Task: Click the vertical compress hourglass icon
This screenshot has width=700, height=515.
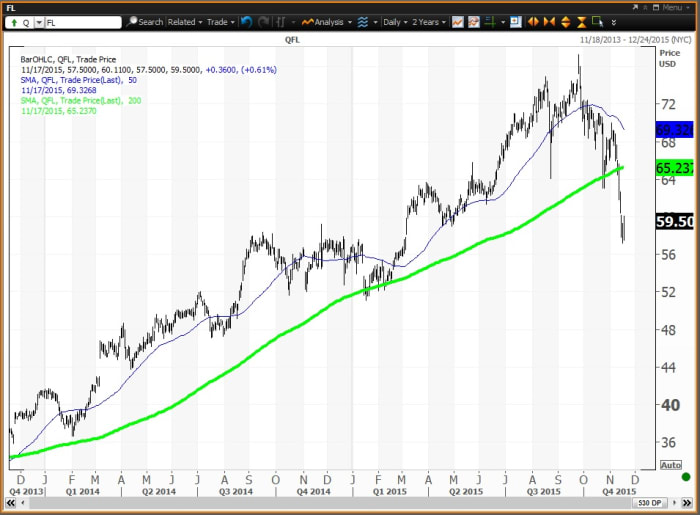Action: click(x=581, y=22)
